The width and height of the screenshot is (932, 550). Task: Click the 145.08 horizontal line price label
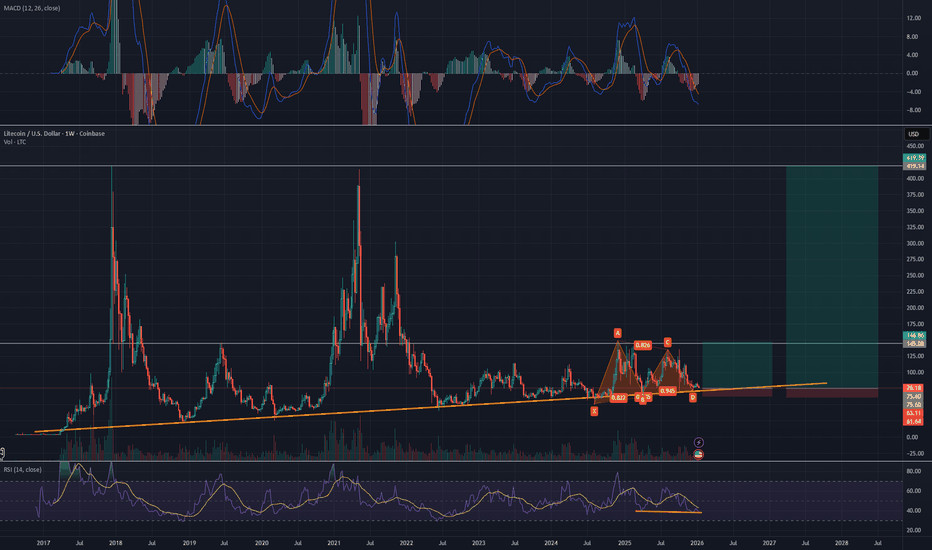coord(914,345)
